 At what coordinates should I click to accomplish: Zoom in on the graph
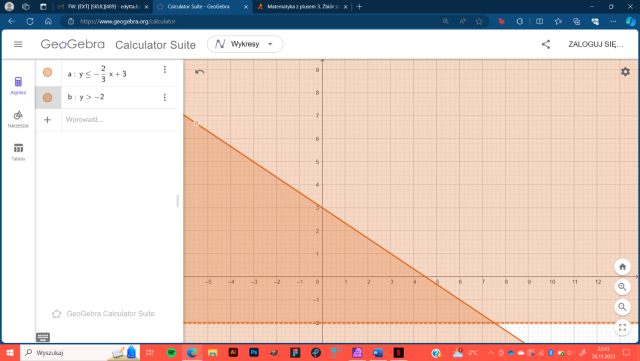point(622,287)
